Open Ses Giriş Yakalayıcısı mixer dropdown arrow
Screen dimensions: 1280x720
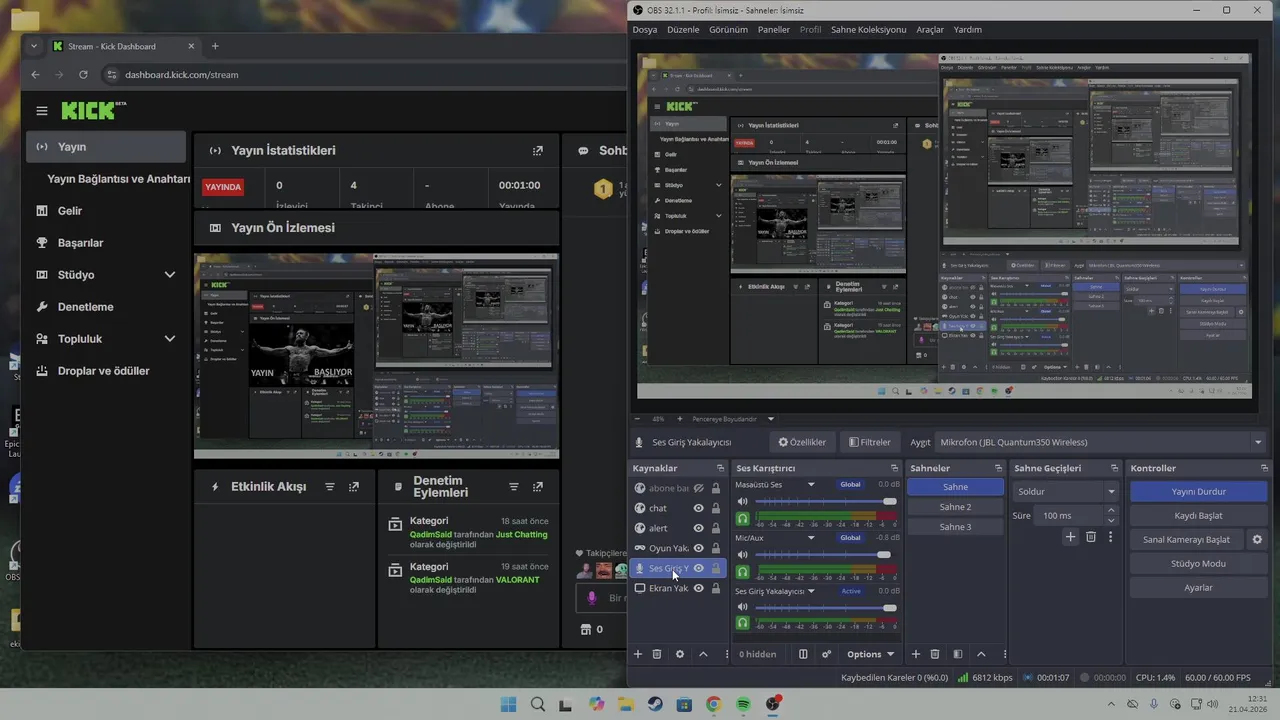coord(811,591)
